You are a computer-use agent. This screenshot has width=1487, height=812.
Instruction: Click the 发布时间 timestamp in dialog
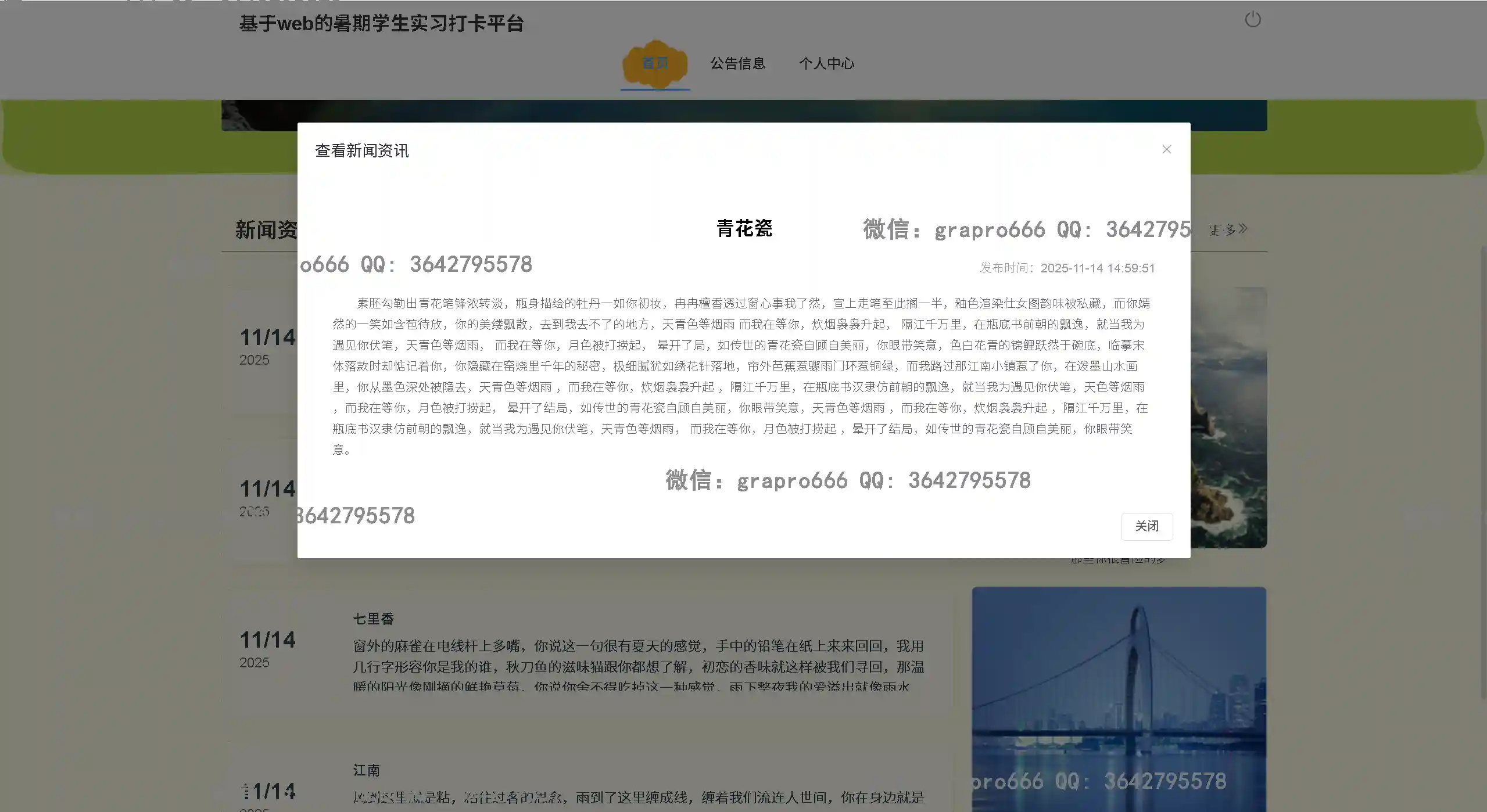(1067, 268)
